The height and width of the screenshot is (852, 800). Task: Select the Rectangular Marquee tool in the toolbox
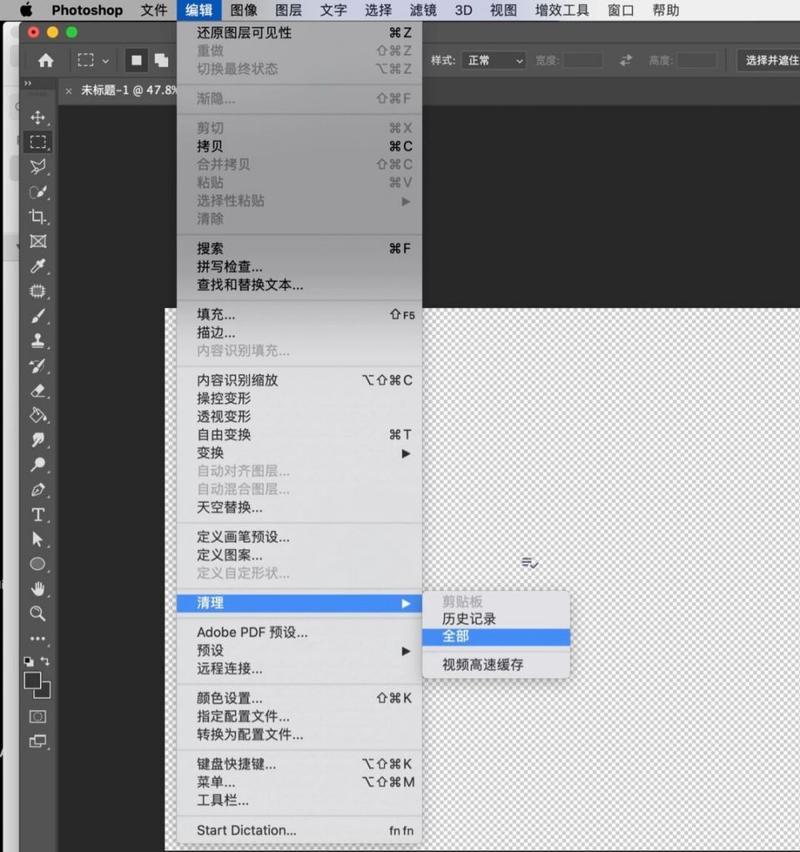click(x=38, y=142)
